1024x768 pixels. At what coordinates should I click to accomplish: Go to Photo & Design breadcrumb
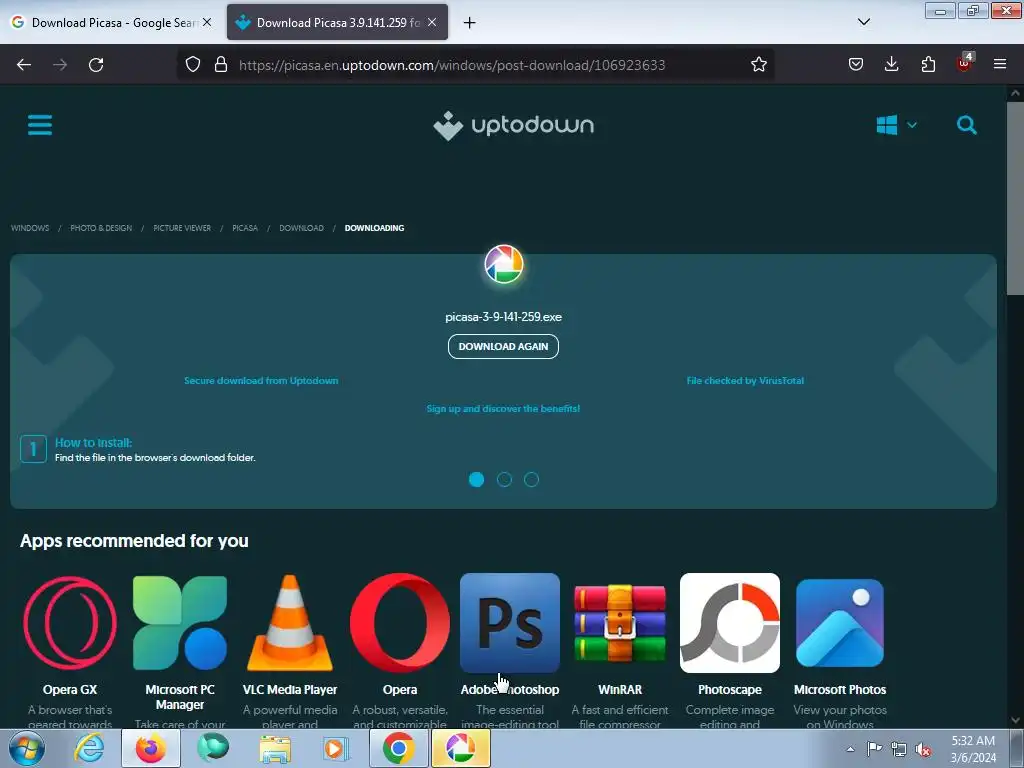tap(101, 228)
